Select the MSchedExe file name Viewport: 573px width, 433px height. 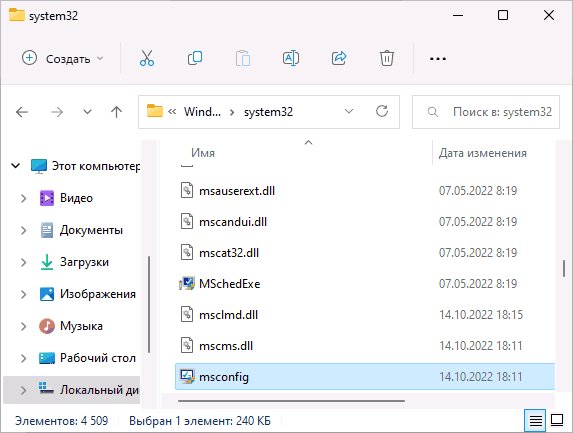point(229,284)
